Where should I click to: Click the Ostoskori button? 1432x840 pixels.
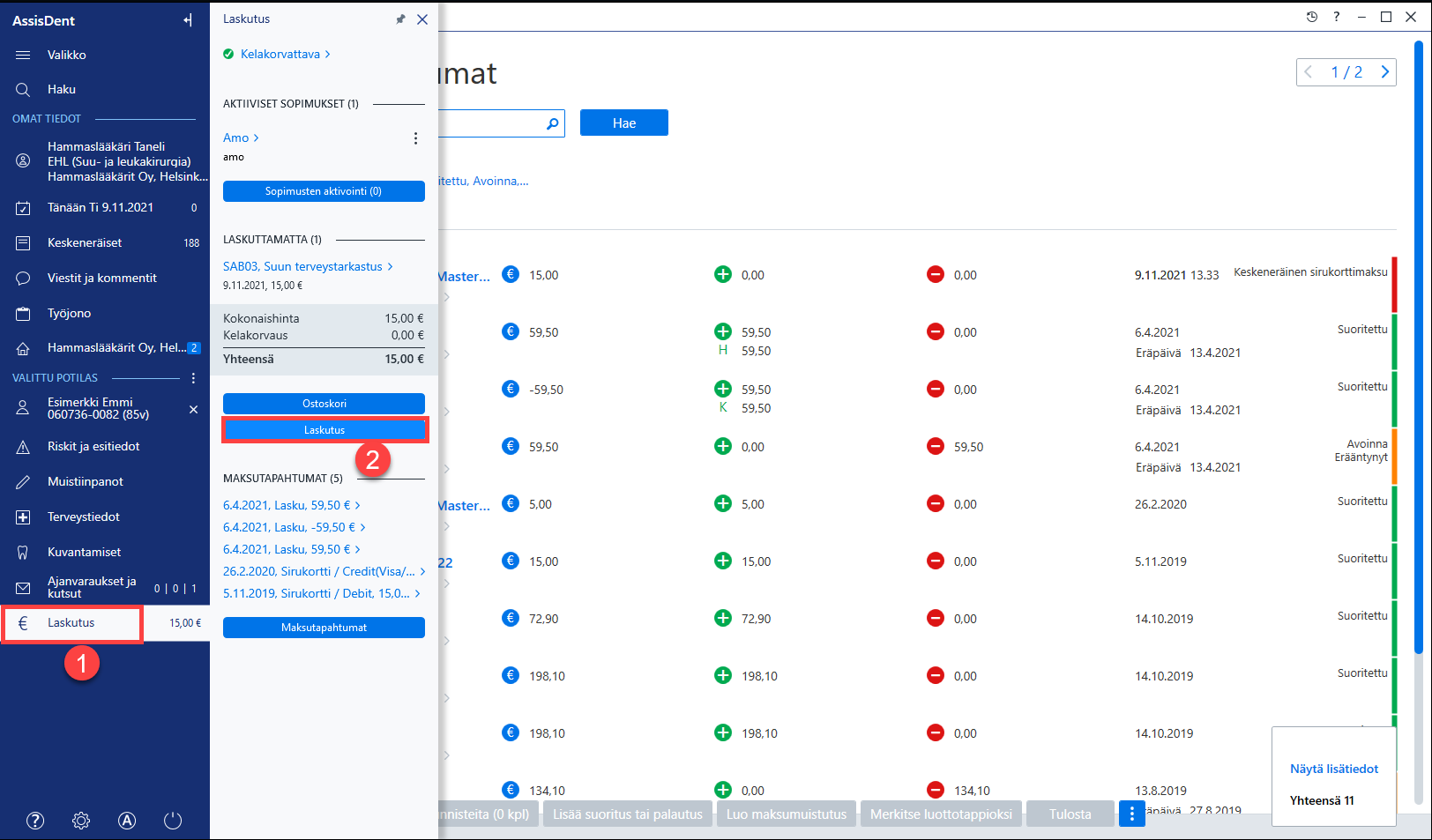tap(324, 404)
